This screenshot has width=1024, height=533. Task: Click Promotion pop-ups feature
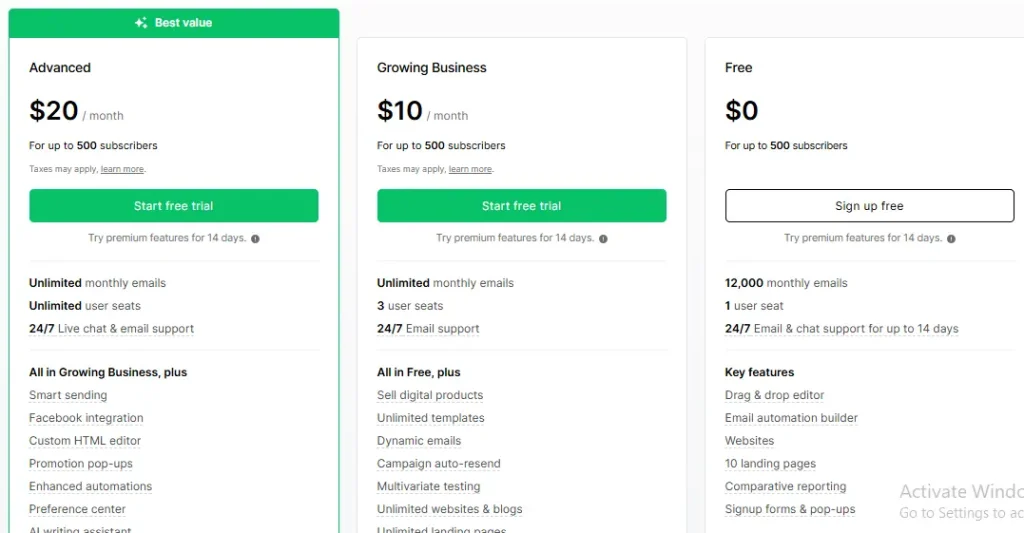pos(81,464)
